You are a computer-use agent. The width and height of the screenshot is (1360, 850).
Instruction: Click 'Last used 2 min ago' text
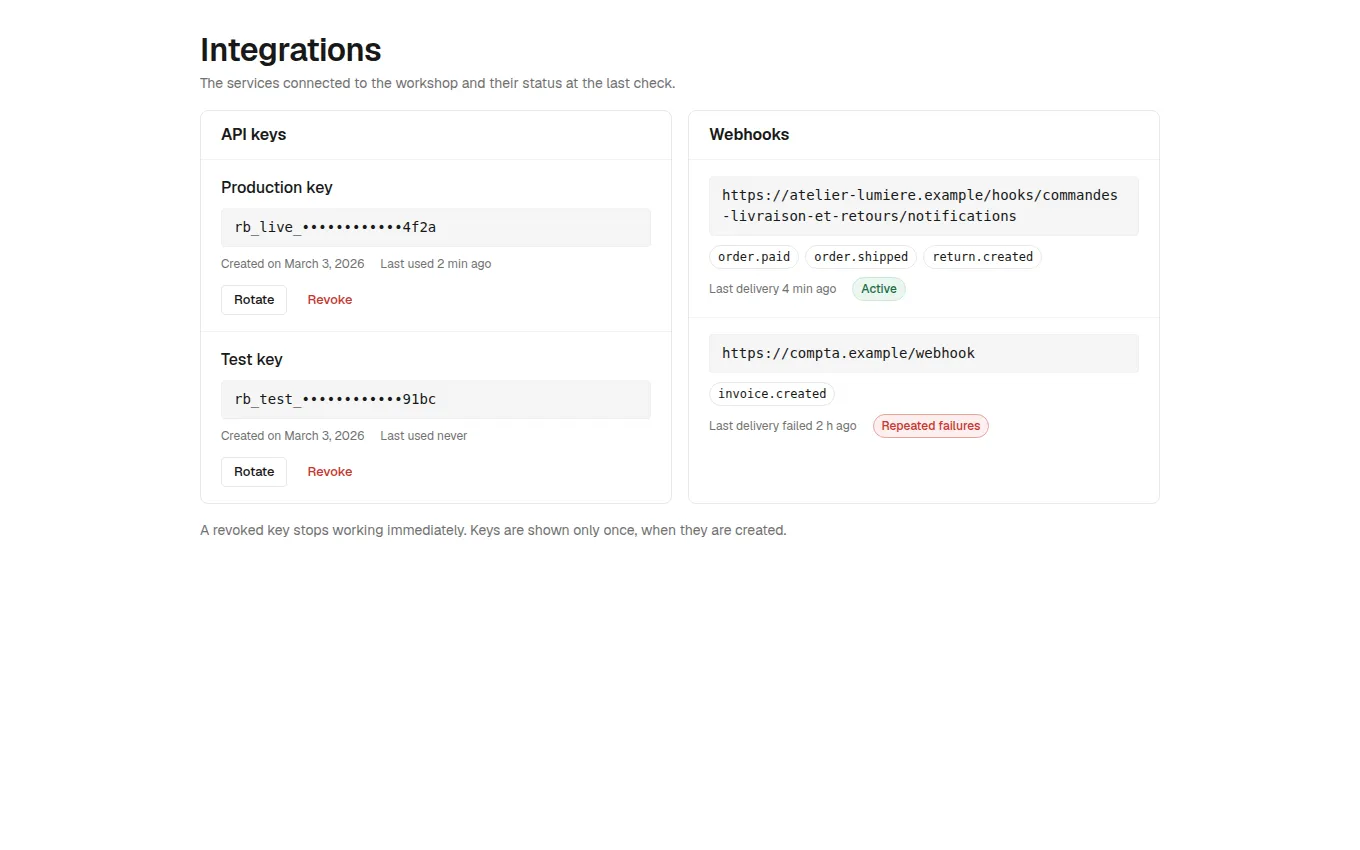[x=436, y=264]
